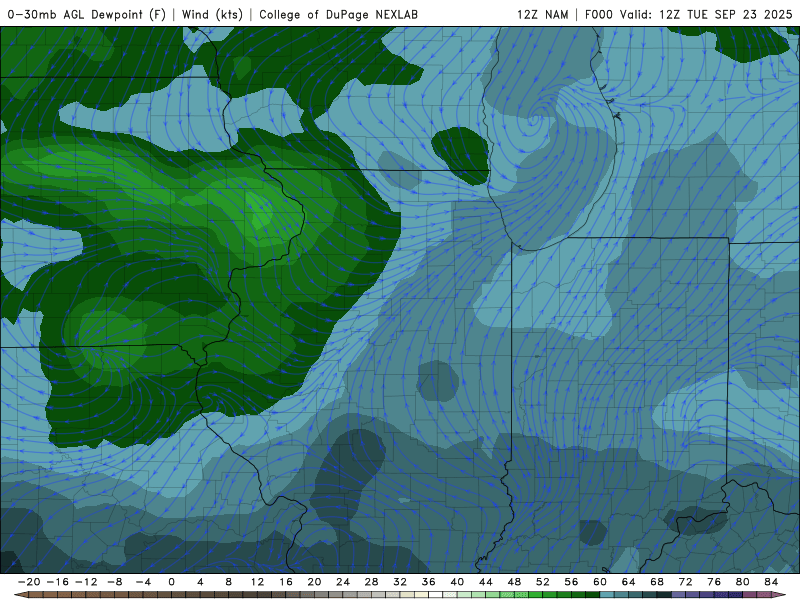
Task: Click the -16 value on the legend scale
Action: click(57, 582)
